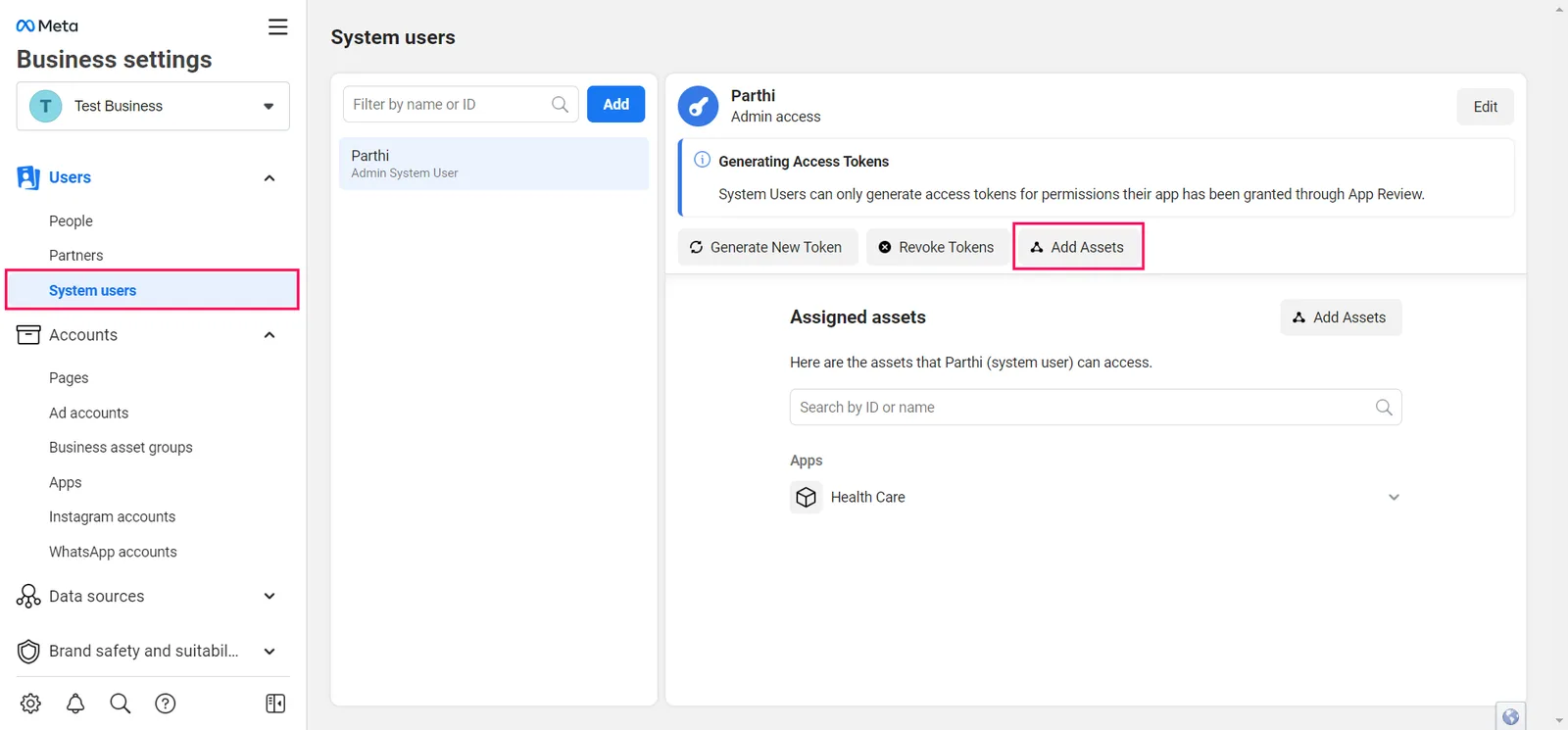Toggle the sidebar collapse panel icon
The height and width of the screenshot is (730, 1568).
point(275,704)
